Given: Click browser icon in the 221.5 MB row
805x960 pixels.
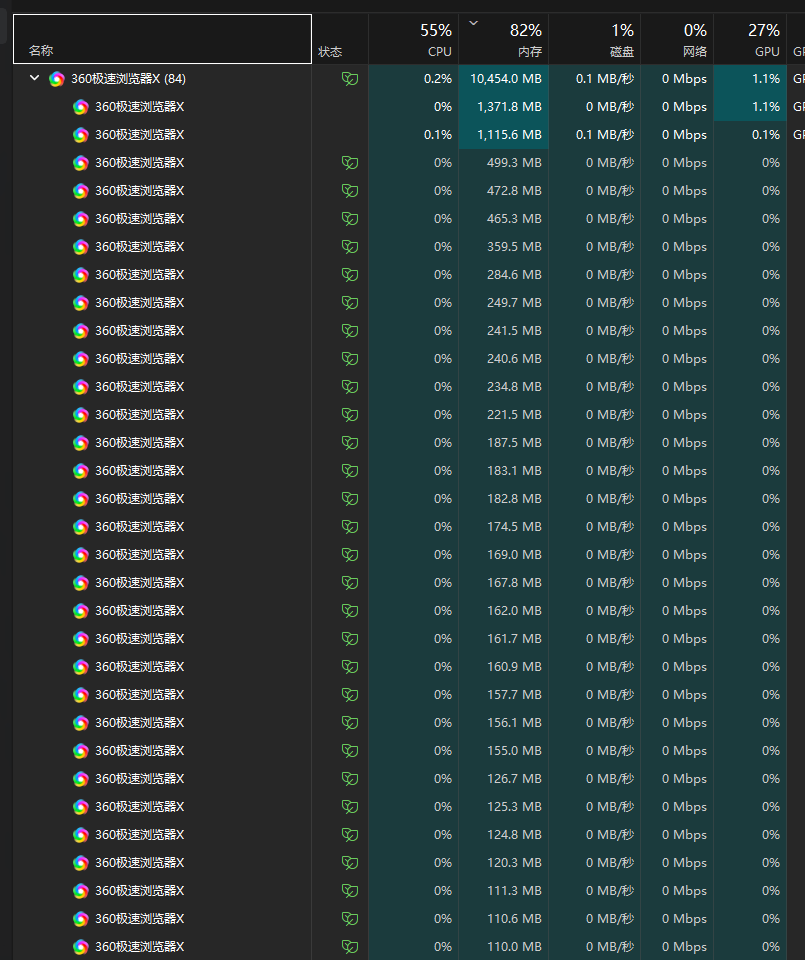Looking at the screenshot, I should (x=81, y=415).
